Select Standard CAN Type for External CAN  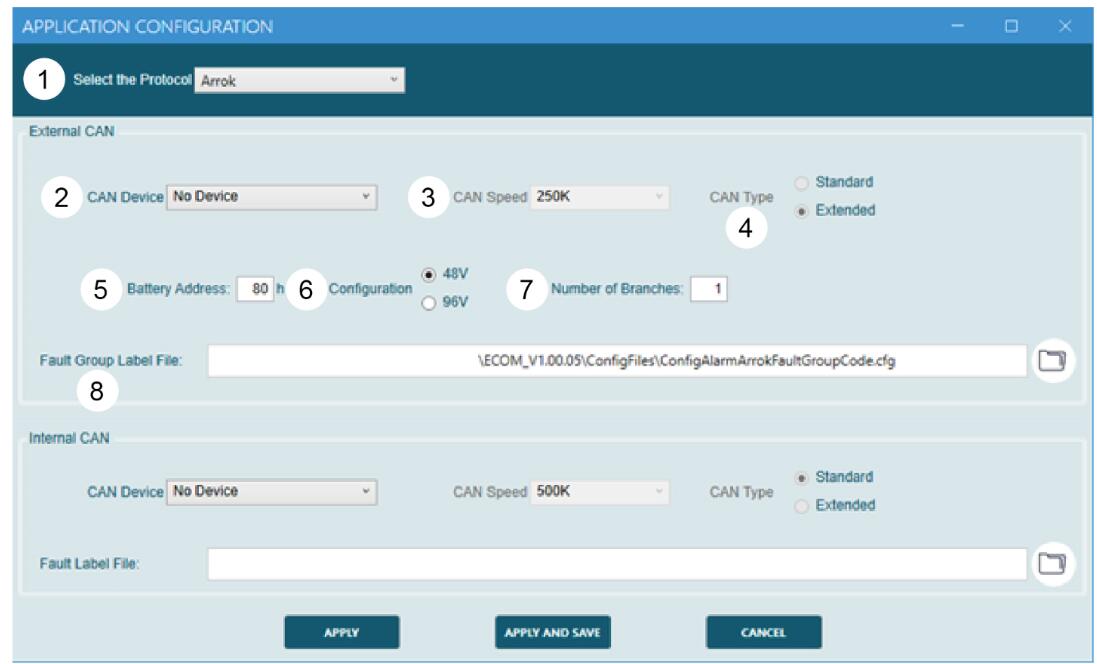click(802, 183)
